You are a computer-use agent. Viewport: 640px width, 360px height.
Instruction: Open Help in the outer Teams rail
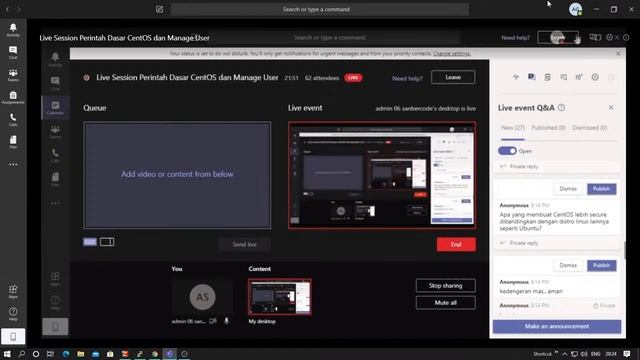pos(13,314)
